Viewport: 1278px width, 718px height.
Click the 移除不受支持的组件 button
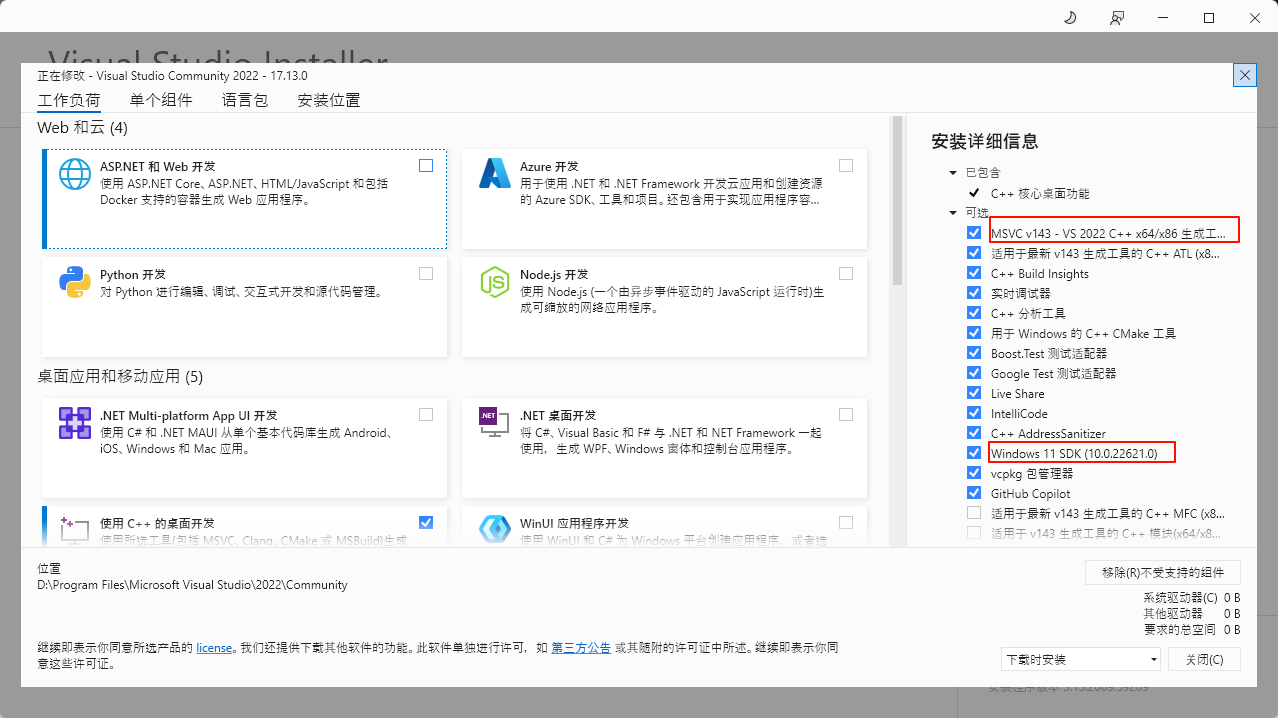tap(1162, 572)
